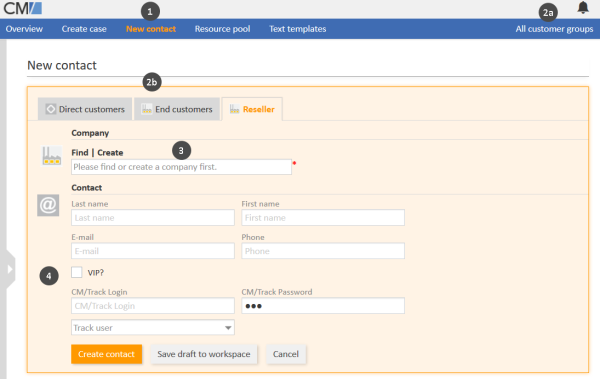The height and width of the screenshot is (379, 600).
Task: Click Save draft to workspace
Action: [204, 354]
